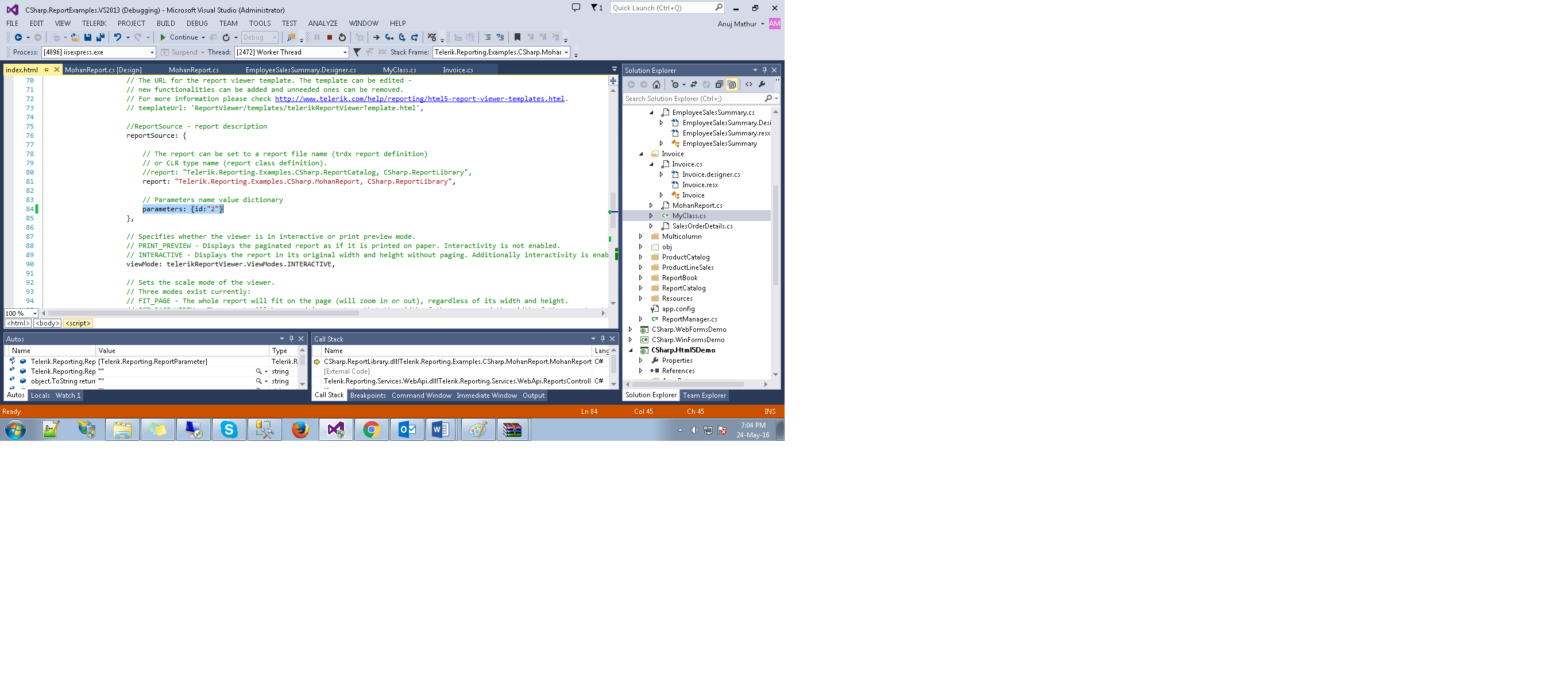This screenshot has height=690, width=1568.
Task: Open the Process dropdown for iisexpress.exe
Action: click(x=152, y=52)
